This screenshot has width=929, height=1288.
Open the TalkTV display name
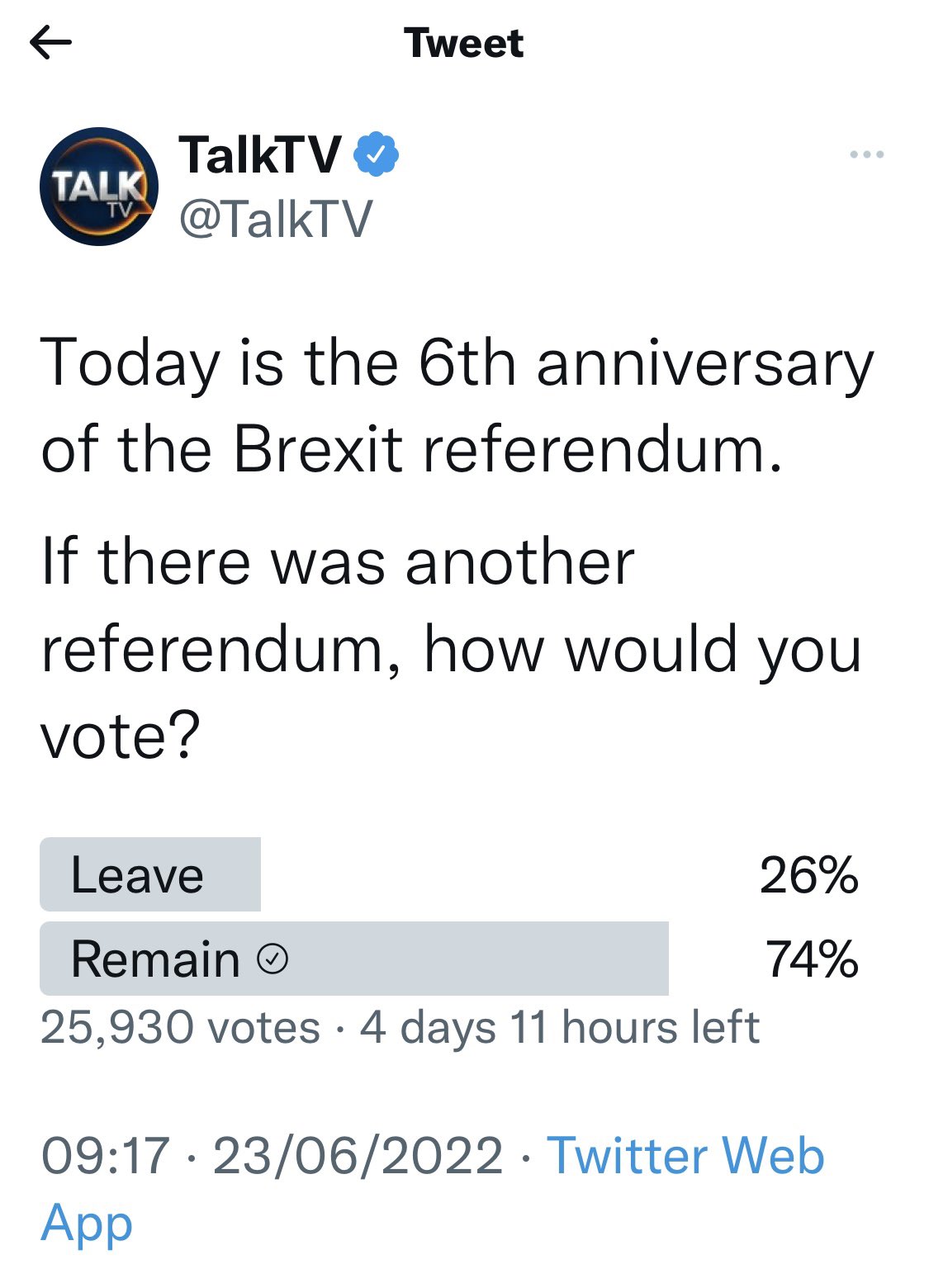pos(259,154)
